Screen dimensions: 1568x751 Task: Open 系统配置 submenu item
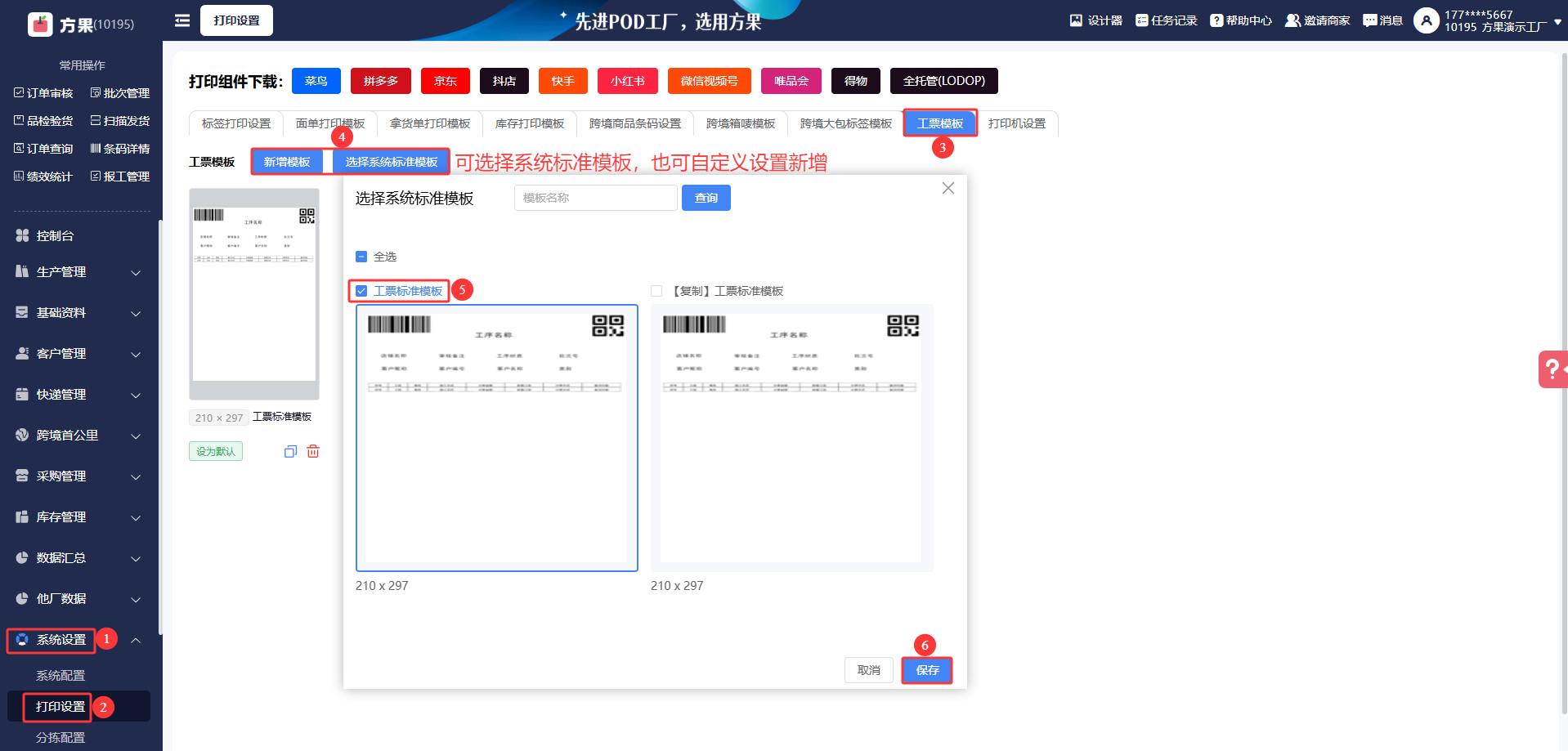pos(60,676)
